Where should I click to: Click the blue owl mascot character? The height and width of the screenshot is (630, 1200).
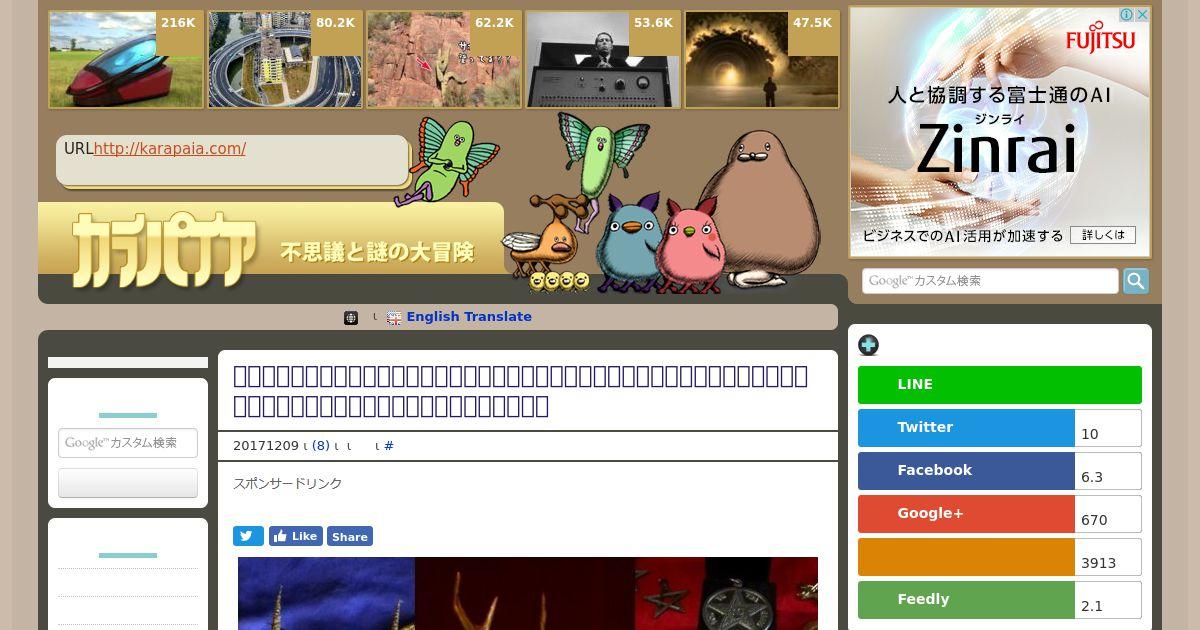pyautogui.click(x=626, y=242)
